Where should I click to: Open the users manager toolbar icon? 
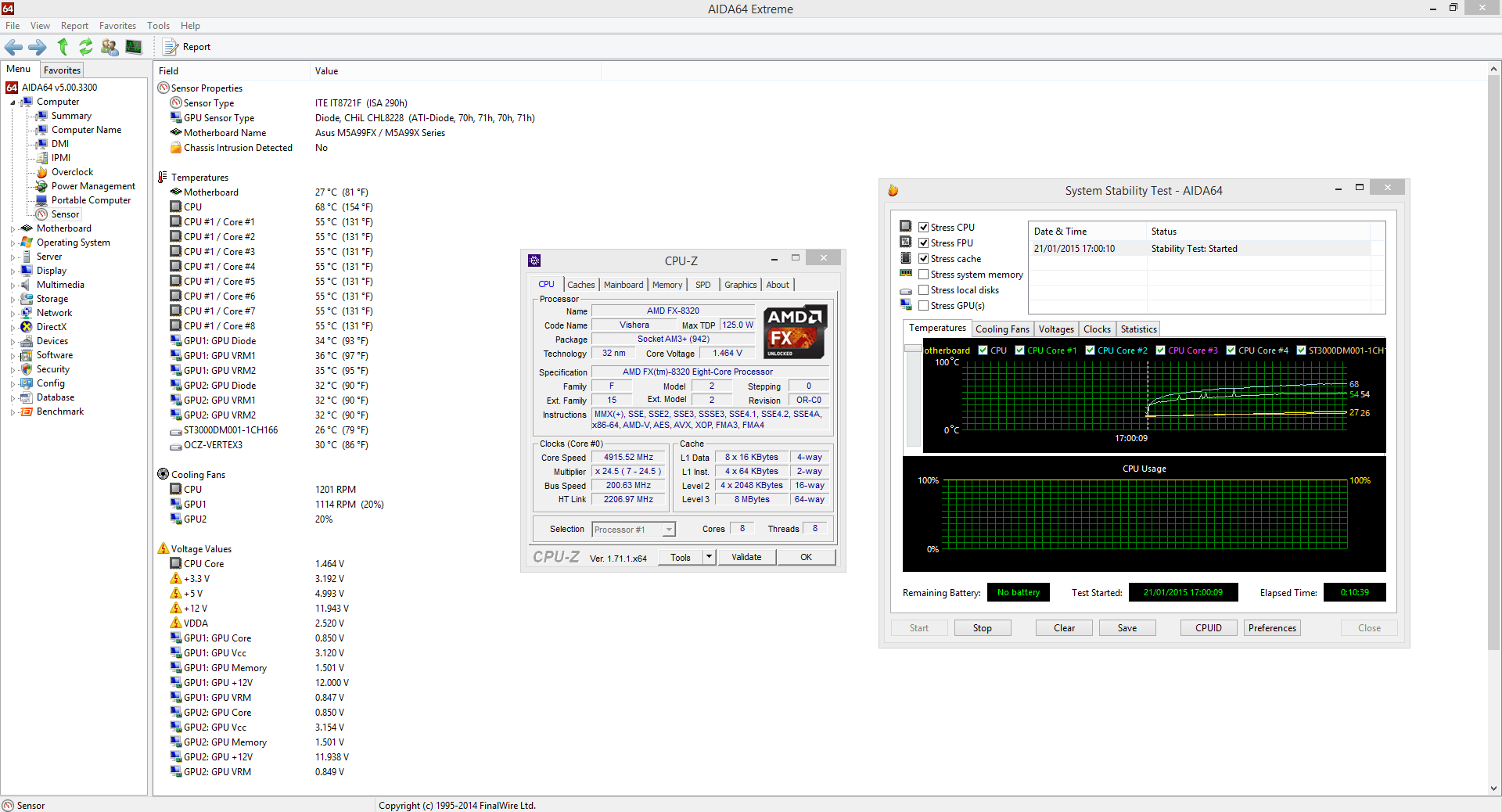(110, 47)
